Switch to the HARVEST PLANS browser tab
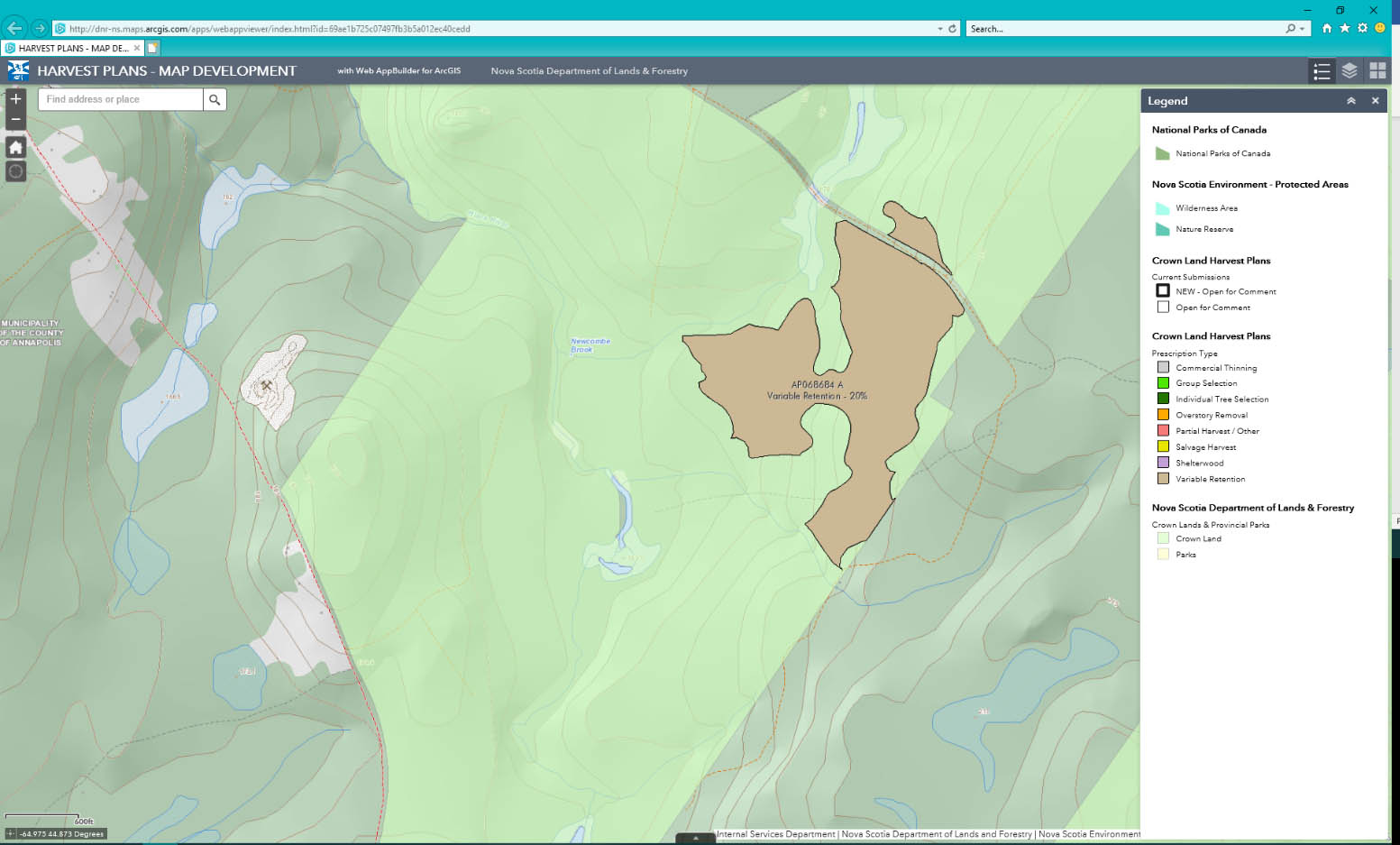Screen dimensions: 1400x845 coord(72,48)
